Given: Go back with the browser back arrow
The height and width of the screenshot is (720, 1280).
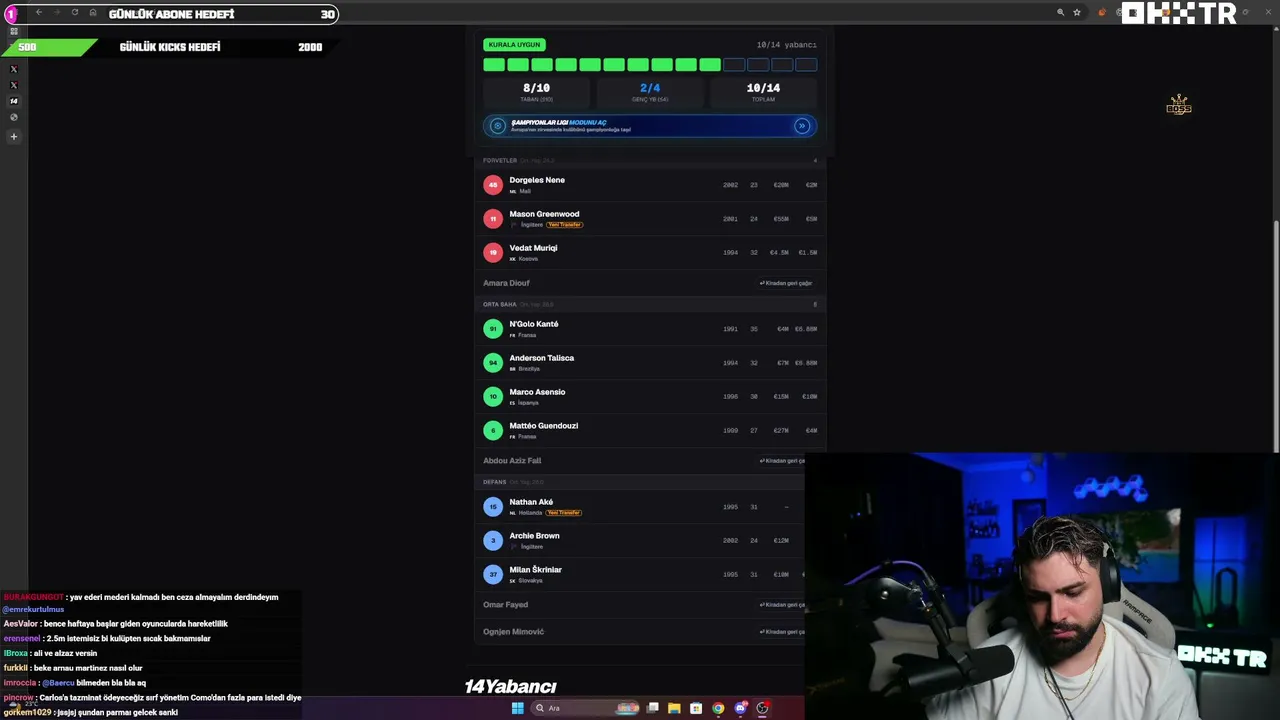Looking at the screenshot, I should pos(38,12).
